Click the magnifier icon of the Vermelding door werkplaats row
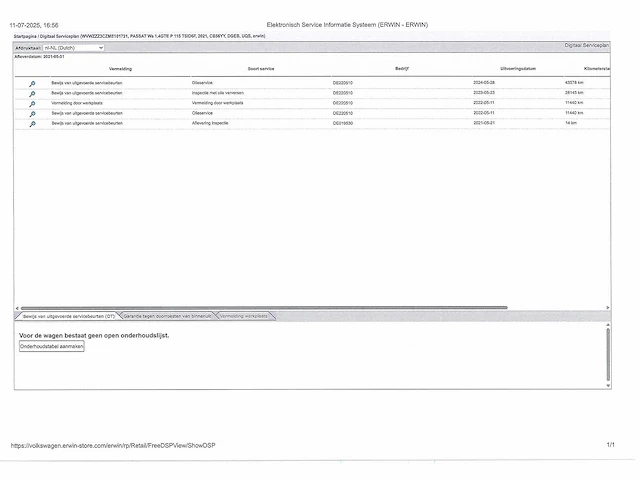 tap(32, 104)
